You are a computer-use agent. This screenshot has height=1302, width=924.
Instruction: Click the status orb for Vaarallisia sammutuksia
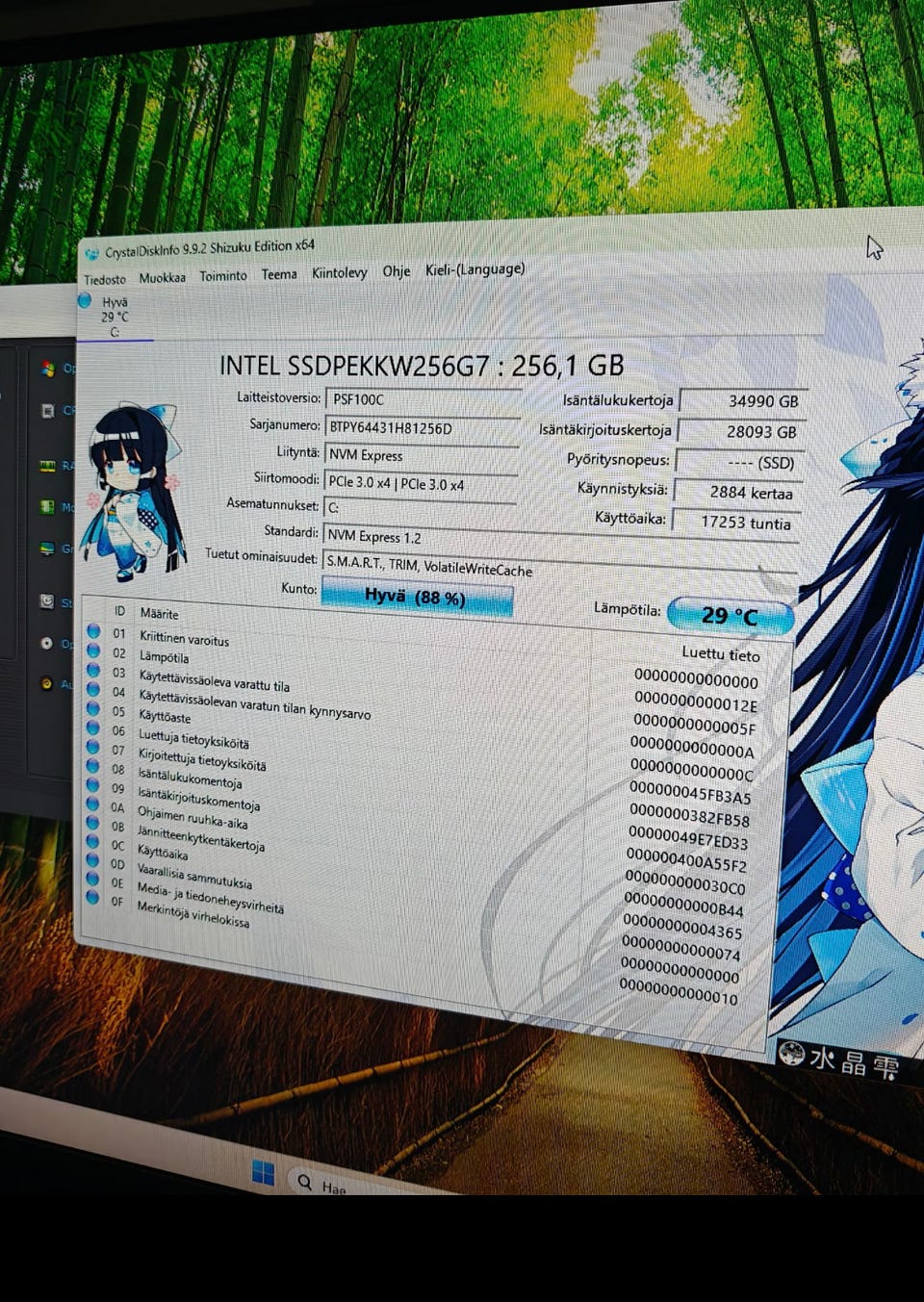click(x=92, y=860)
